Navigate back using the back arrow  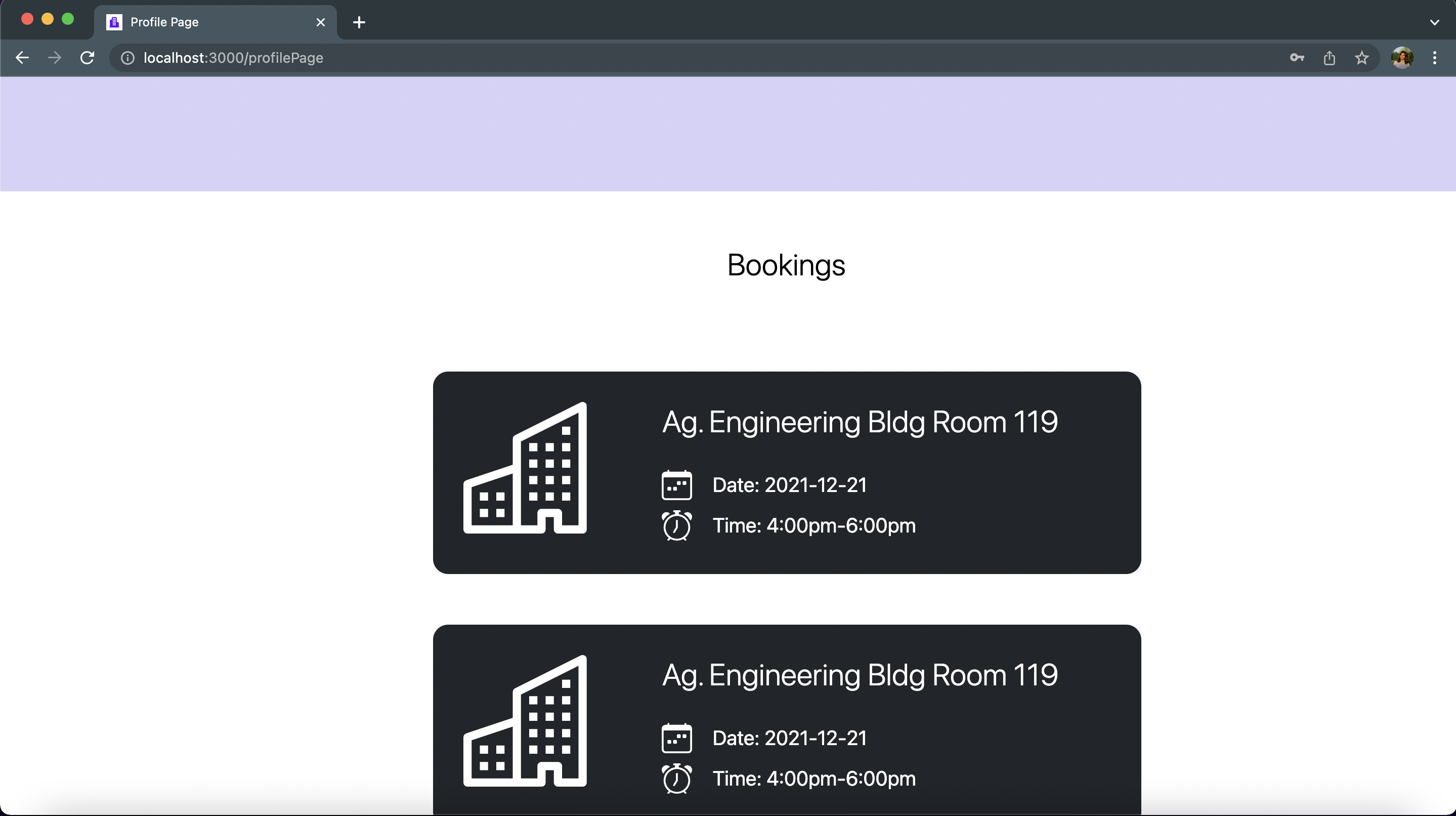tap(22, 58)
